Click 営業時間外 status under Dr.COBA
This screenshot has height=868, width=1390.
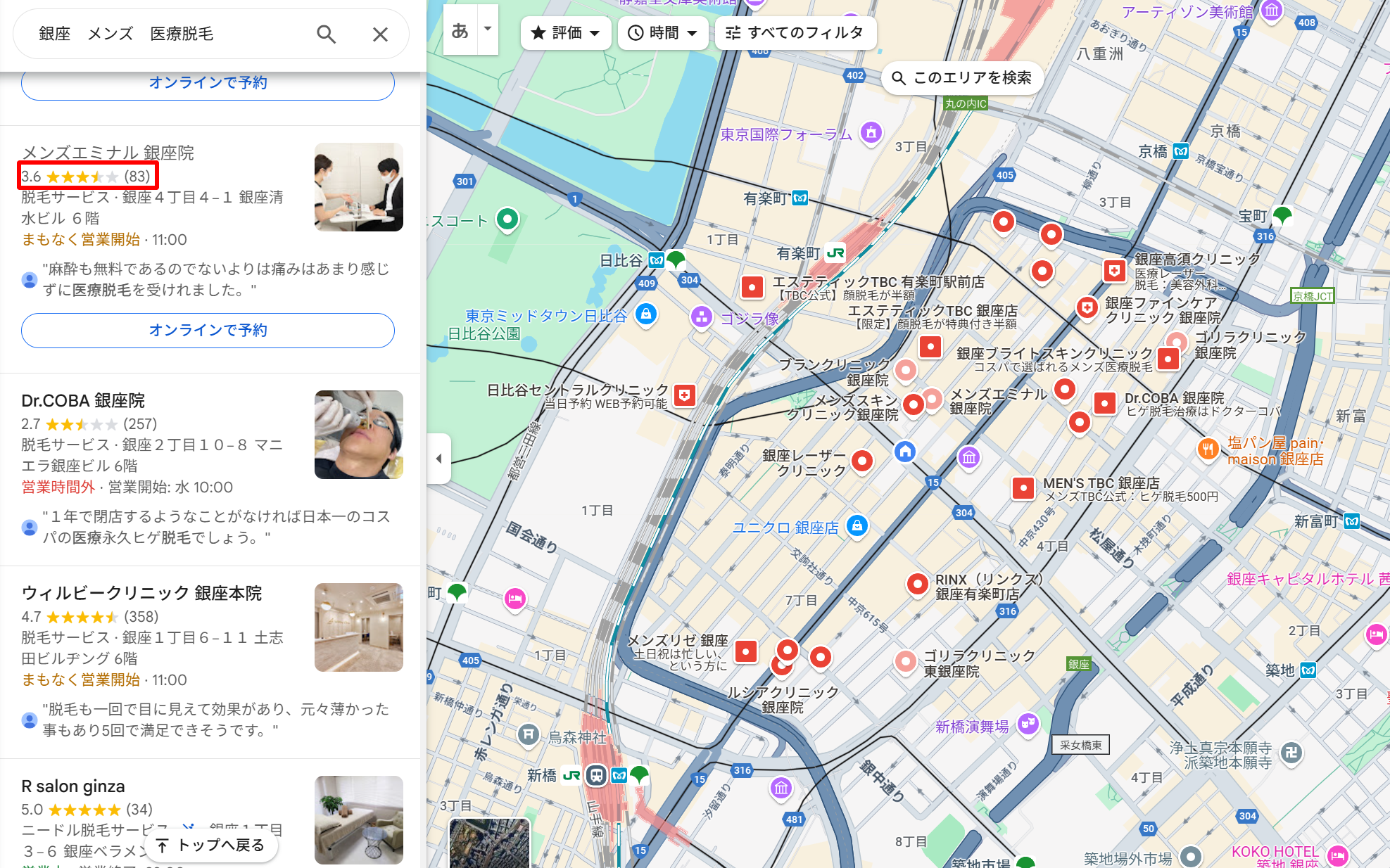58,487
